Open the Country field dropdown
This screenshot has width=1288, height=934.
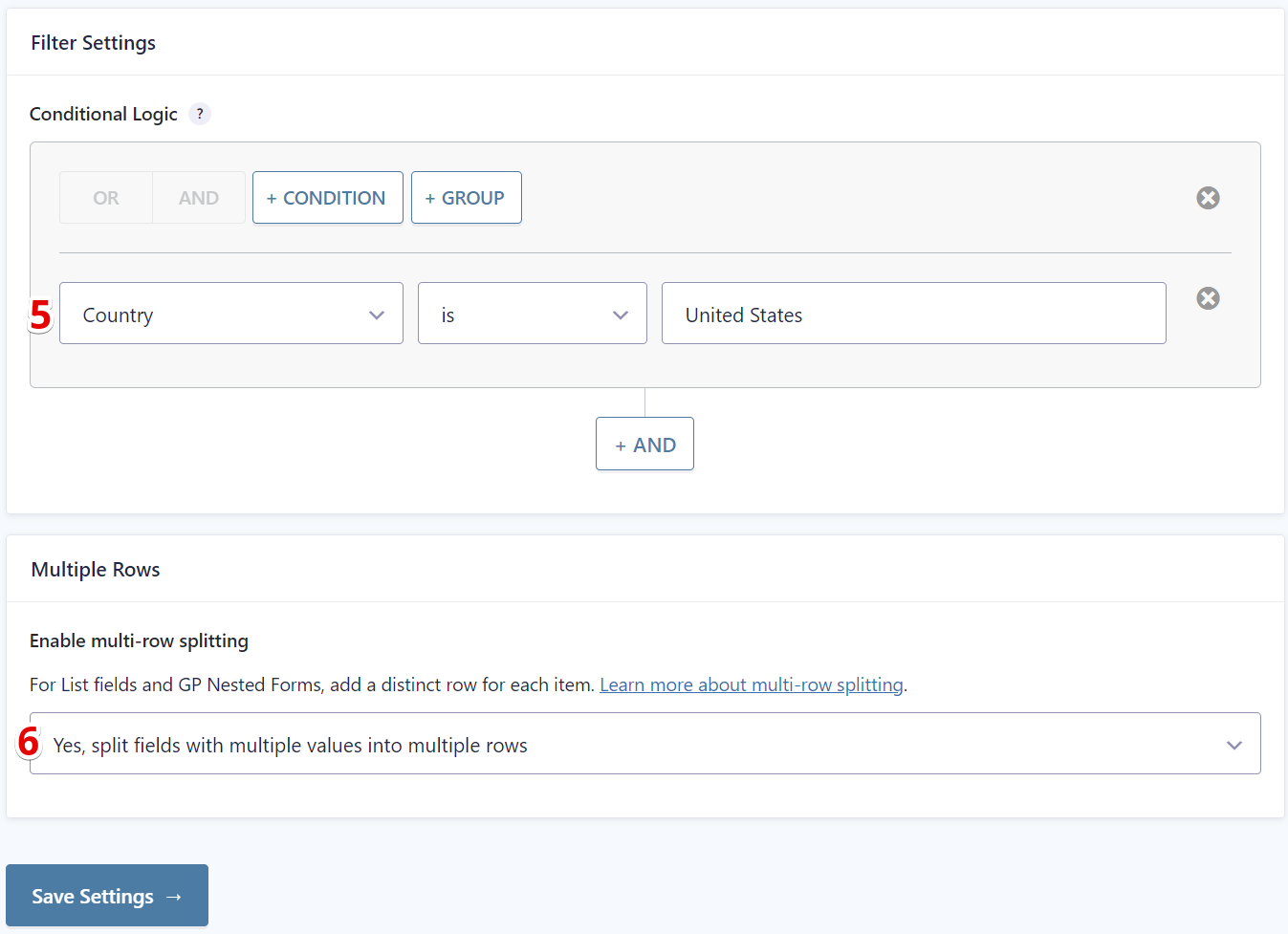click(231, 314)
